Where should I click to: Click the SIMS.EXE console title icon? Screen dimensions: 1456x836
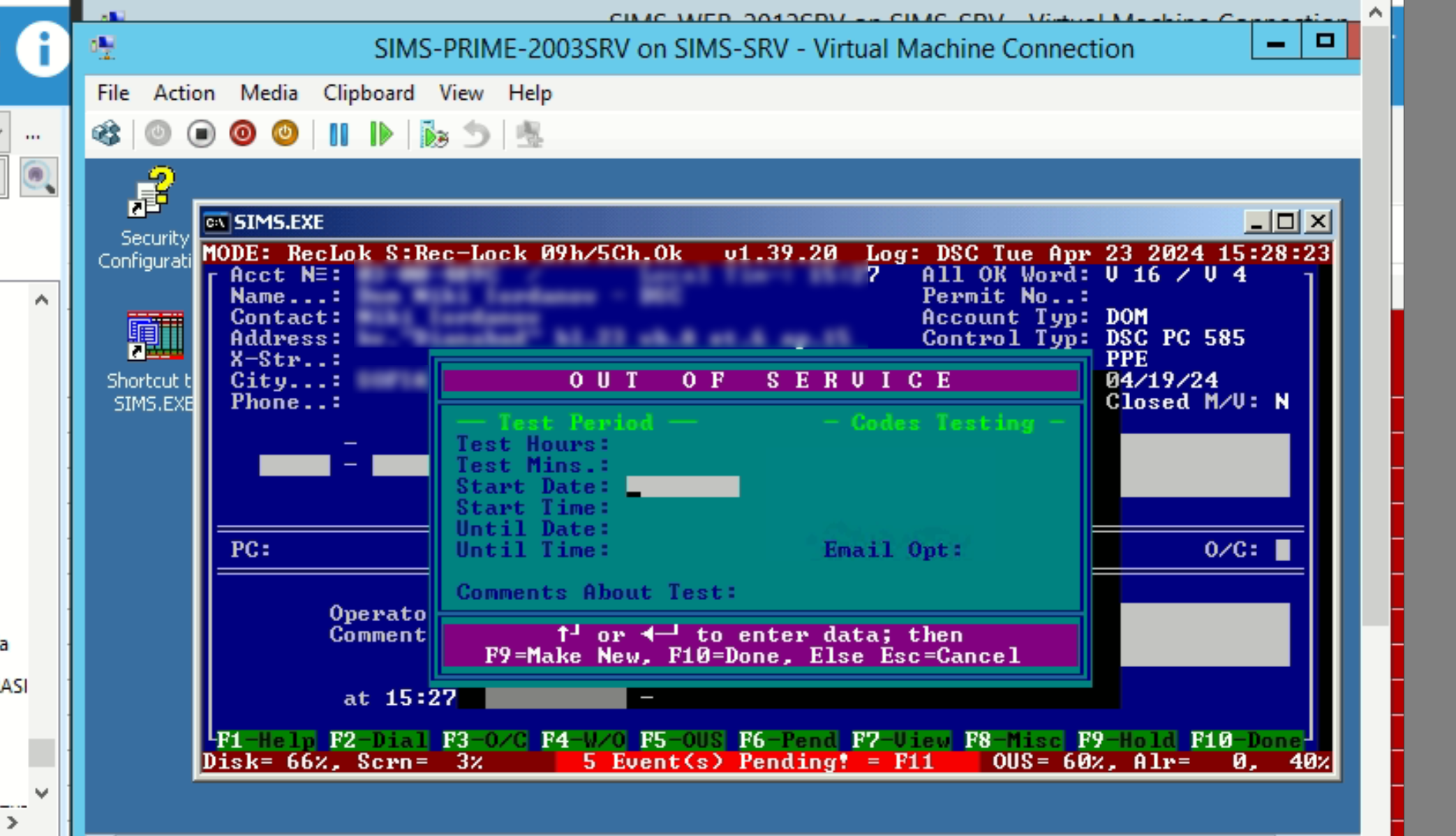[x=216, y=223]
